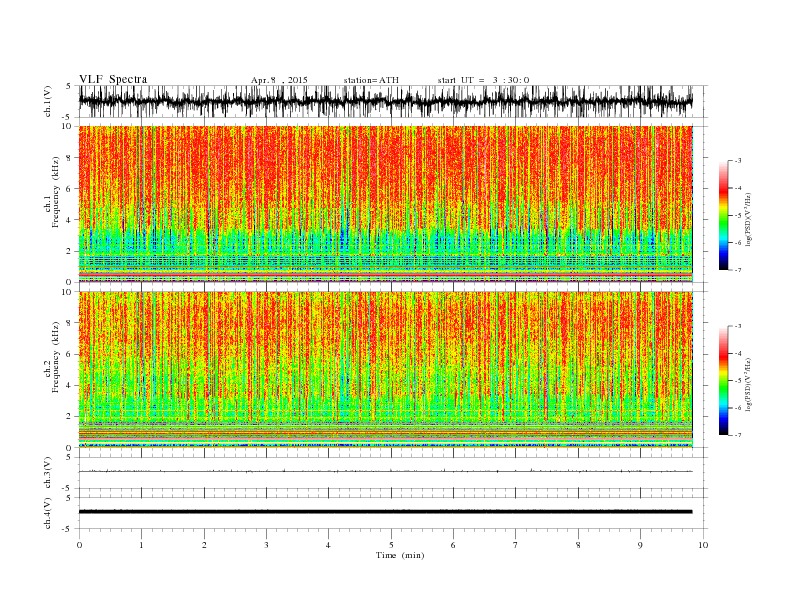Click inside the ch.1 frequency spectrogram
The width and height of the screenshot is (792, 612).
[x=385, y=204]
